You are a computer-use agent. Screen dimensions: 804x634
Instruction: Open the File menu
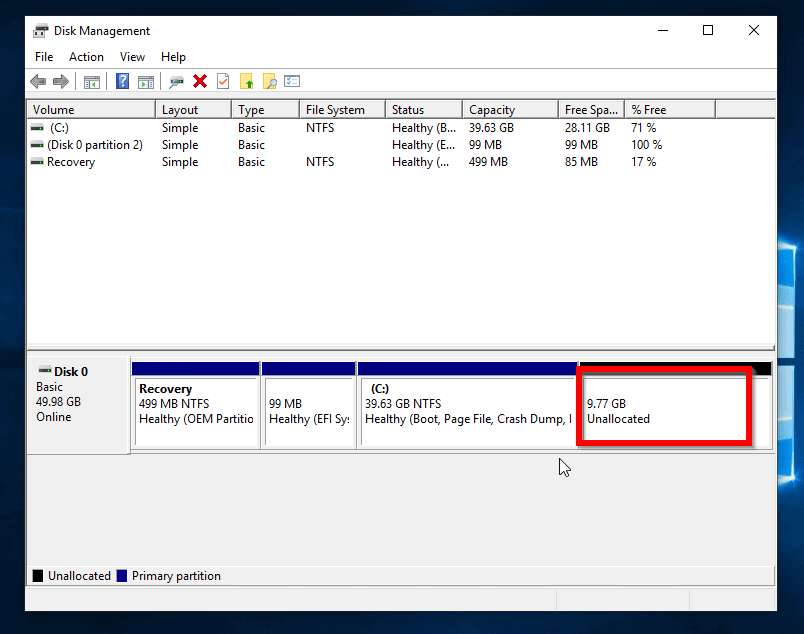click(44, 57)
